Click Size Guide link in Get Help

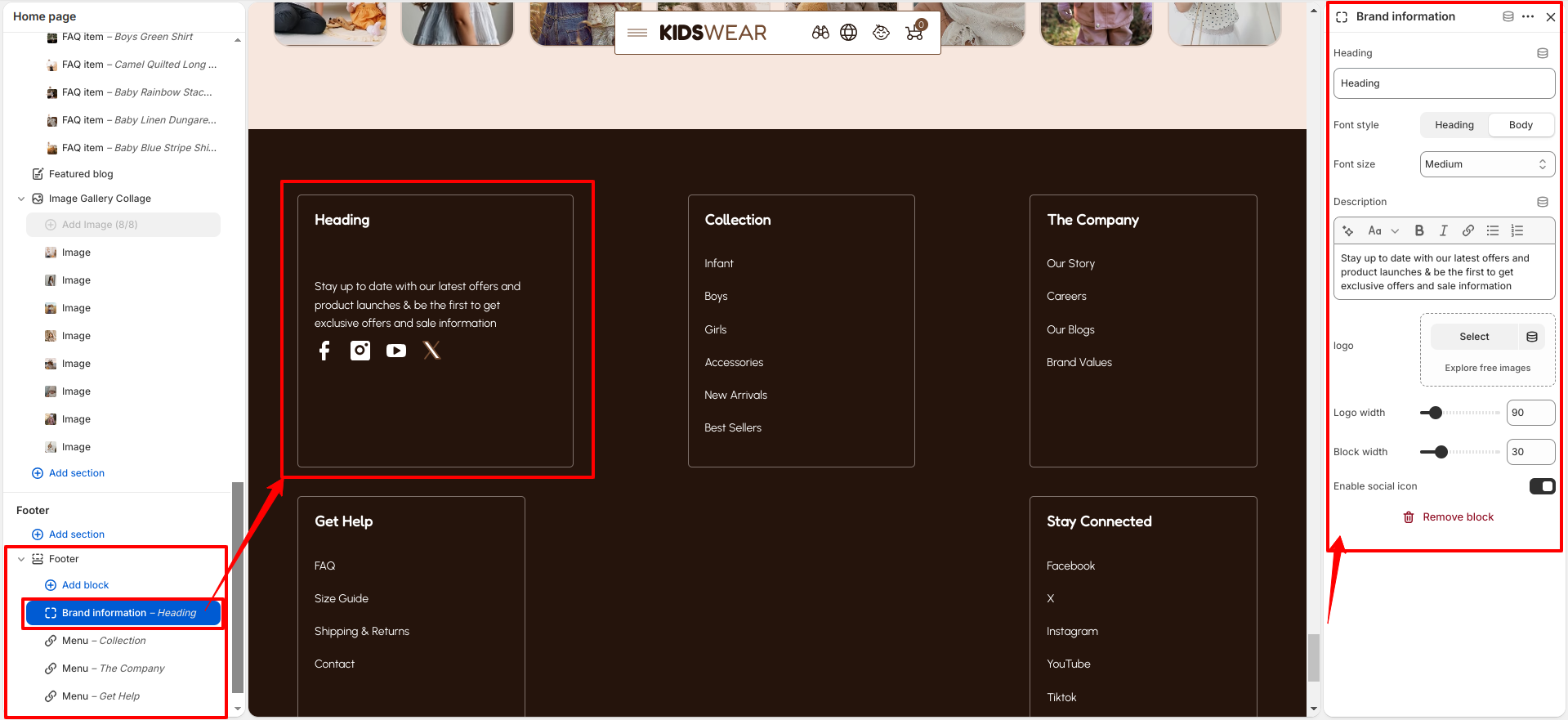(x=342, y=598)
